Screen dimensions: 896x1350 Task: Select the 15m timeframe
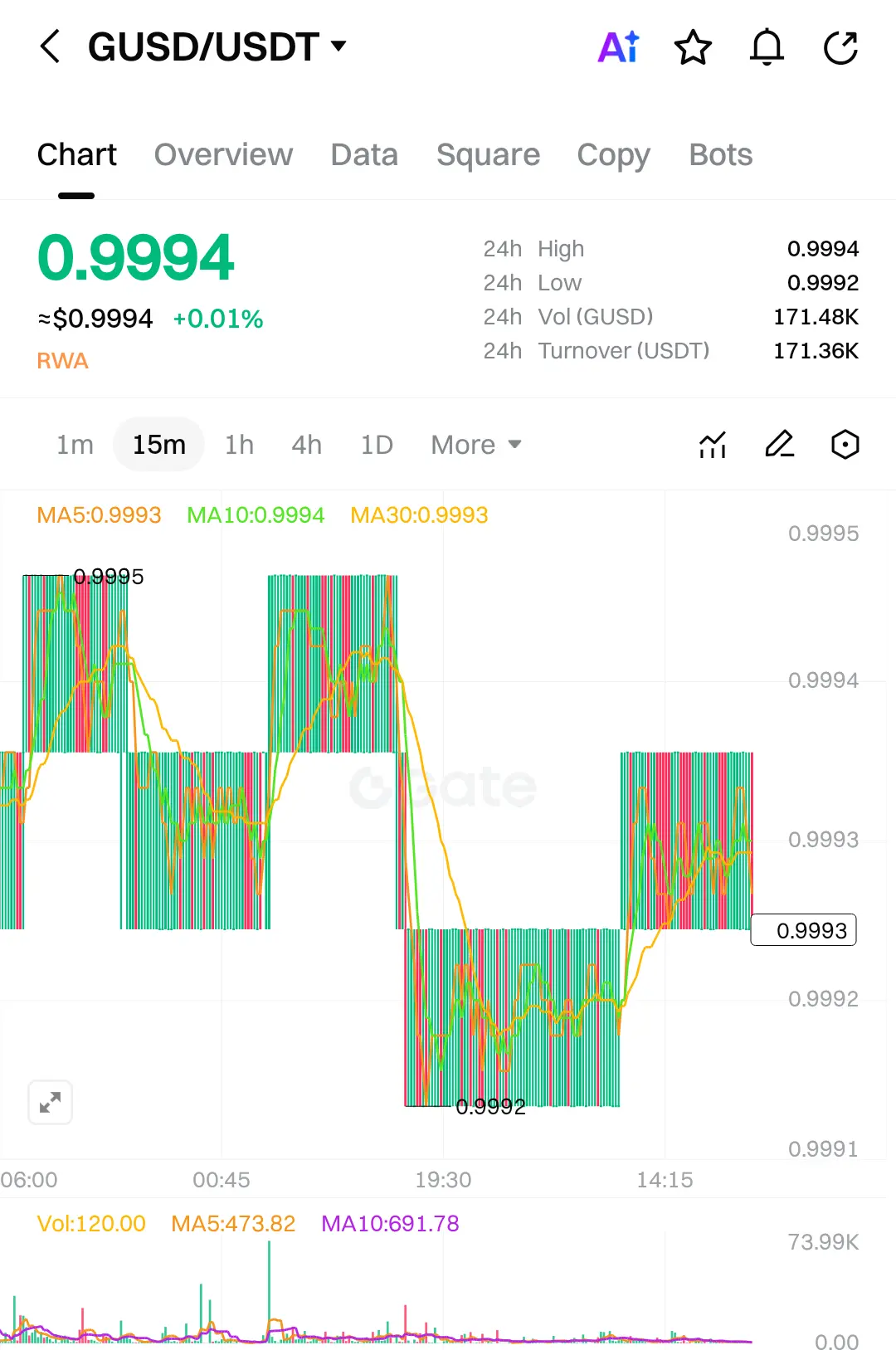158,445
